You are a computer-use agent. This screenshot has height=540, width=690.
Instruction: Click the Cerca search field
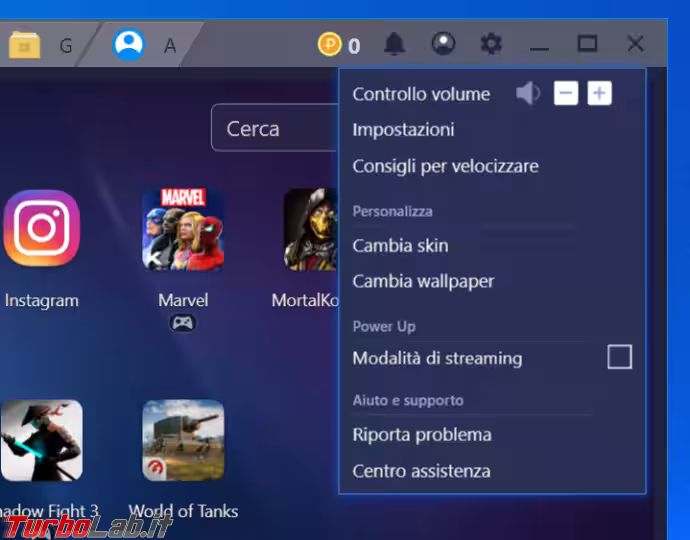(275, 128)
